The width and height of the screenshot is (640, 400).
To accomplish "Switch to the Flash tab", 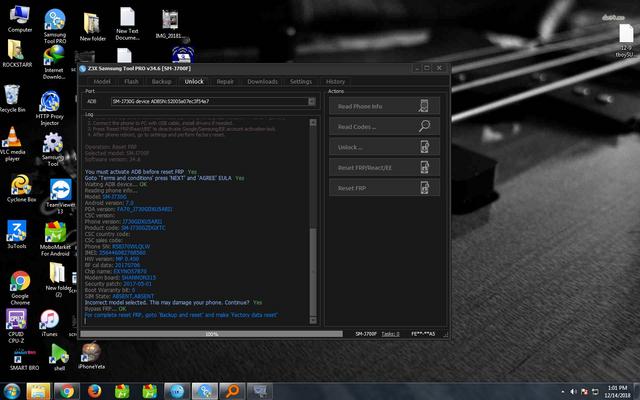I will coord(131,82).
